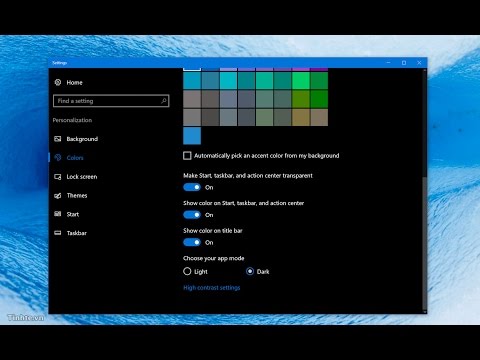
Task: Turn off Start and taskbar transparency toggle
Action: (192, 187)
